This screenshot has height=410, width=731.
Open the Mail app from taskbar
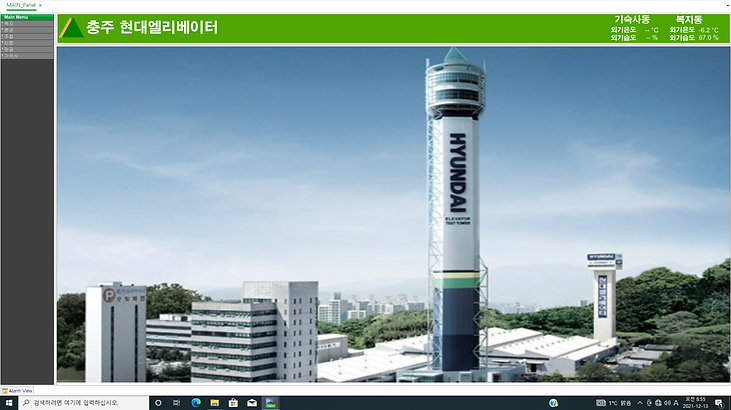tap(252, 403)
